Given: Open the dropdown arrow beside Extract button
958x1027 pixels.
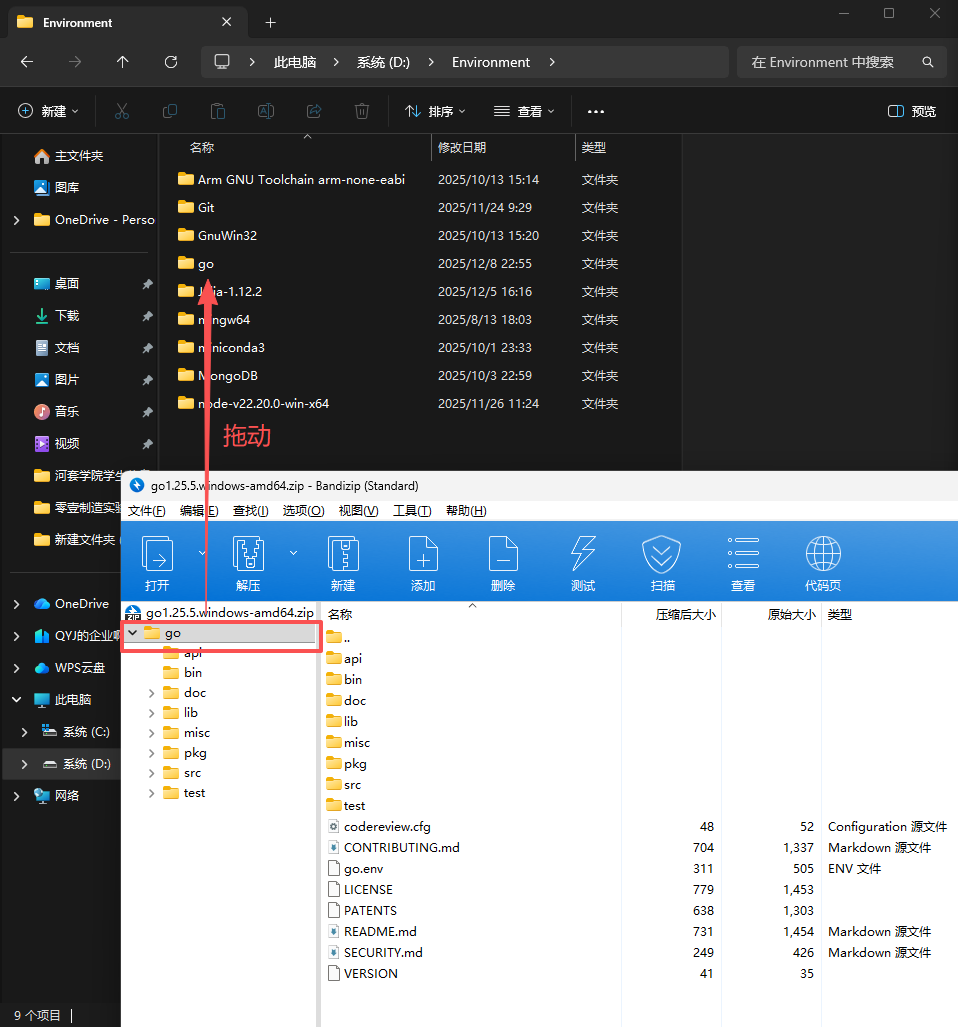Looking at the screenshot, I should point(294,552).
